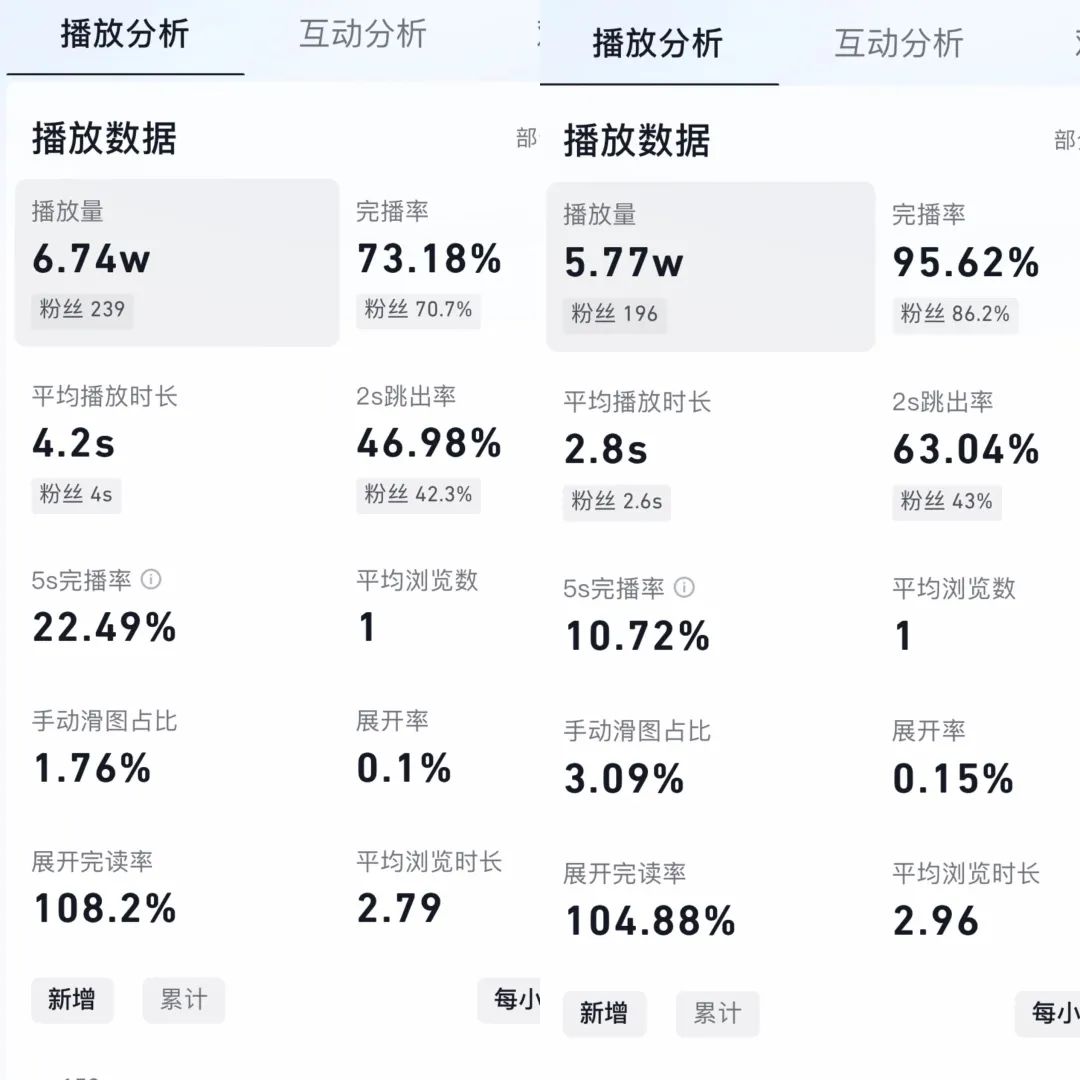This screenshot has width=1080, height=1080.
Task: Click the 73.18% 完播率 metric
Action: pos(429,258)
